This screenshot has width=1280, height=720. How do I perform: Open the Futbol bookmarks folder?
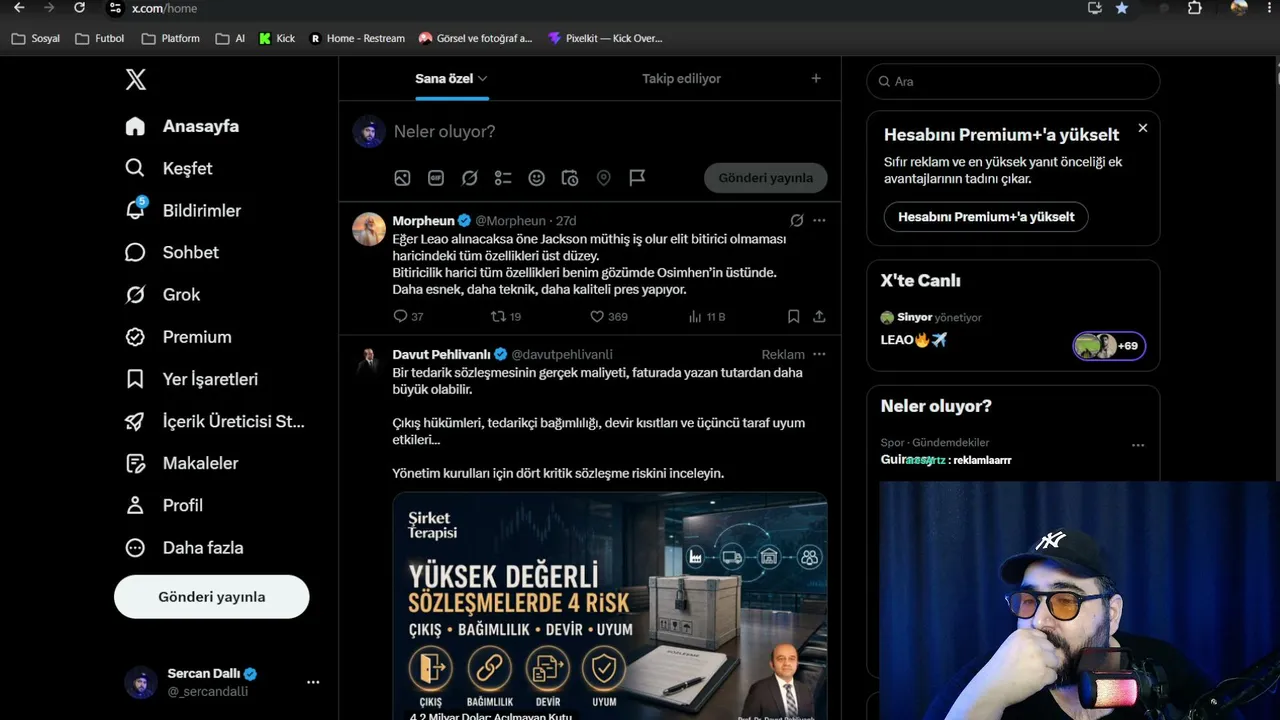point(100,38)
